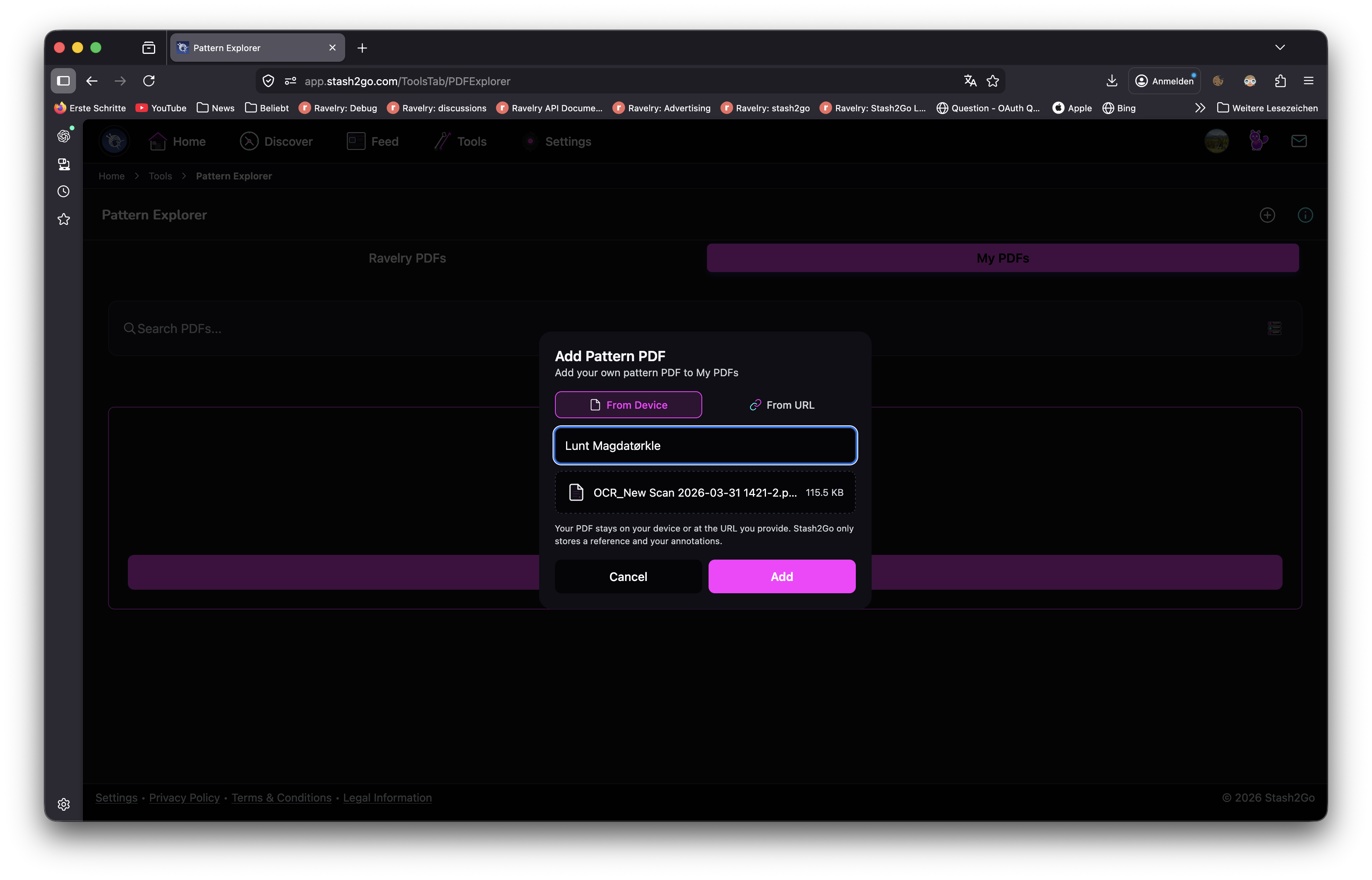Click the translate page icon
Viewport: 1372px width, 880px height.
click(970, 81)
